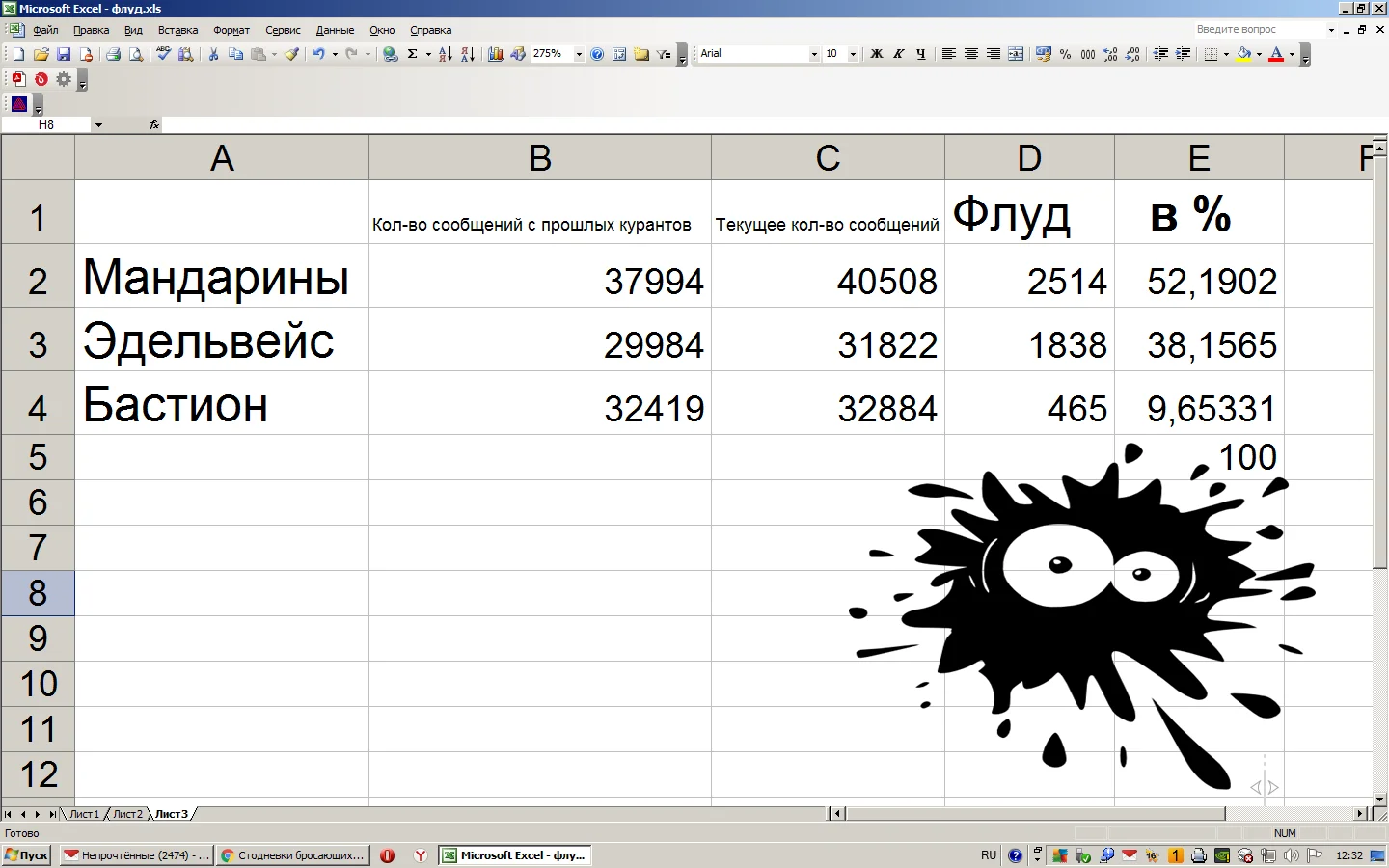
Task: Launch the Chart Wizard icon
Action: click(495, 54)
